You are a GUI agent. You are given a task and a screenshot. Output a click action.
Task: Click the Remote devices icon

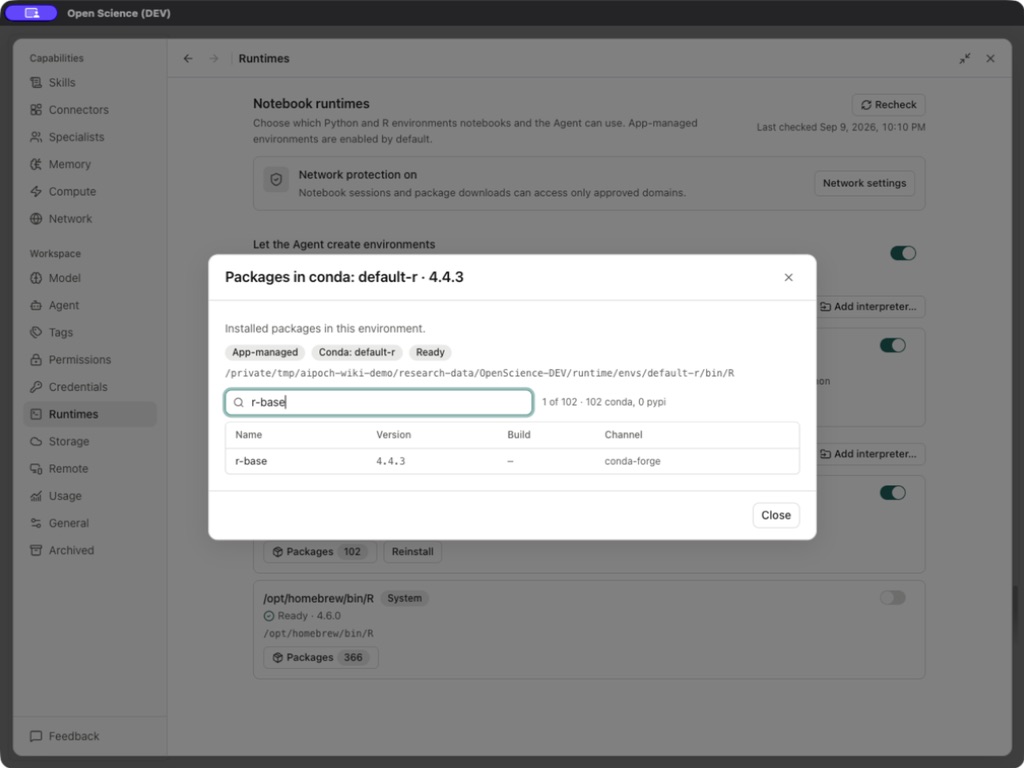click(36, 469)
